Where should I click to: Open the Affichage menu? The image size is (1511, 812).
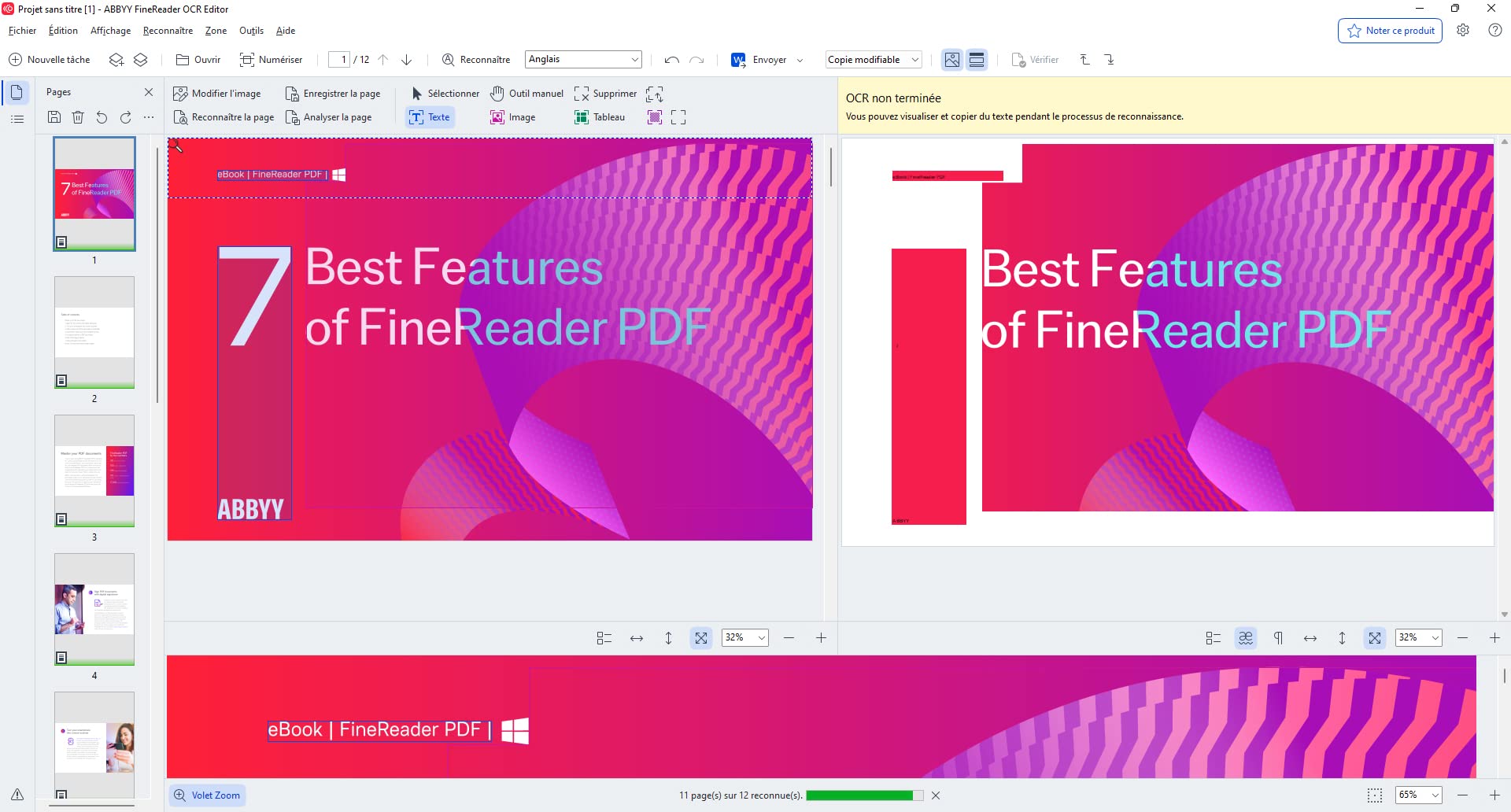coord(111,31)
